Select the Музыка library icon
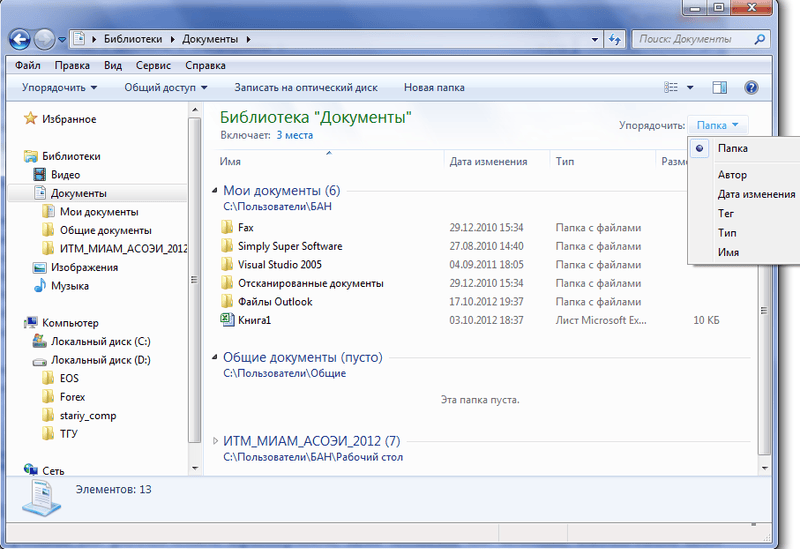Image resolution: width=800 pixels, height=549 pixels. click(x=40, y=286)
